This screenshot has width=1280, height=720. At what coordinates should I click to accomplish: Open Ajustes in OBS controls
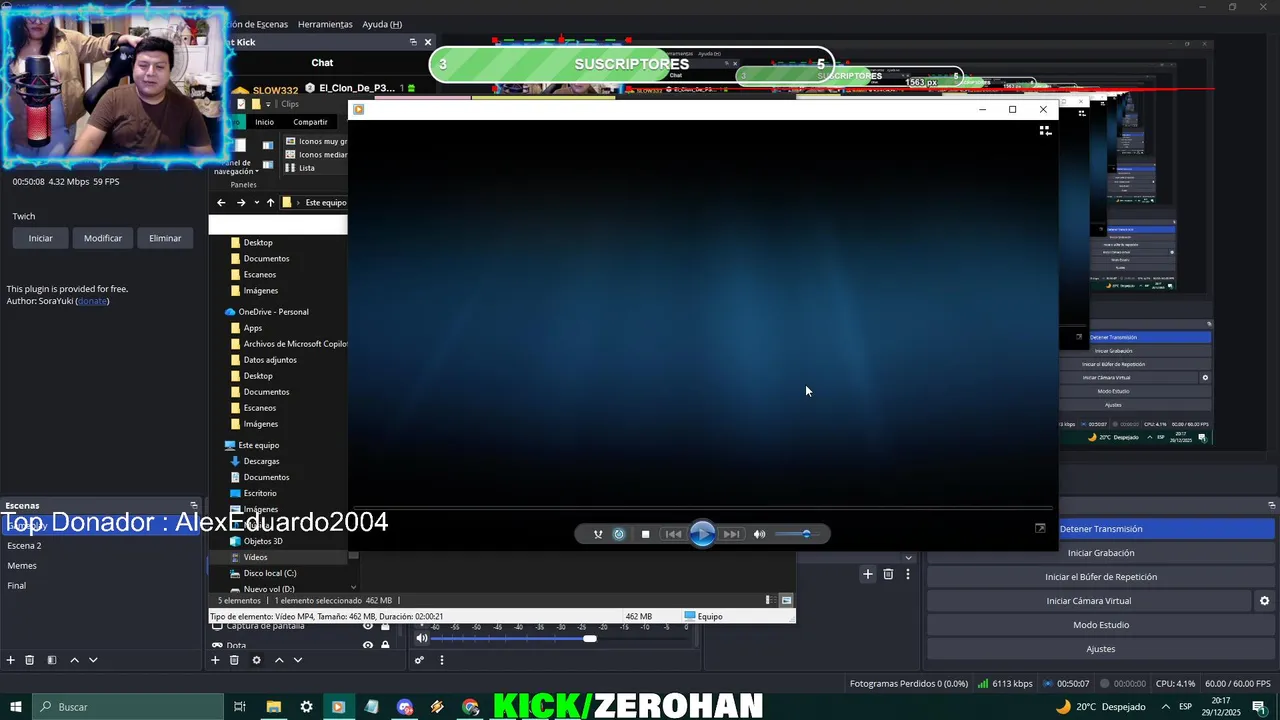[1100, 649]
